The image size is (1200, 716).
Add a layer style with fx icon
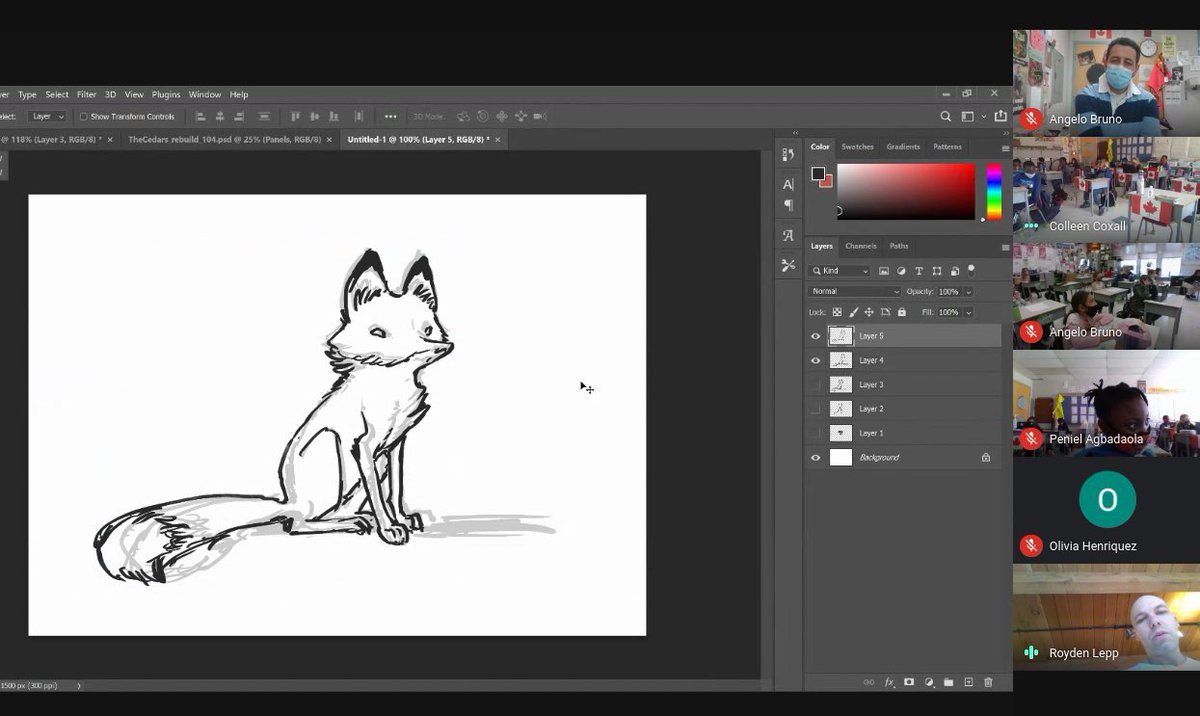(889, 682)
